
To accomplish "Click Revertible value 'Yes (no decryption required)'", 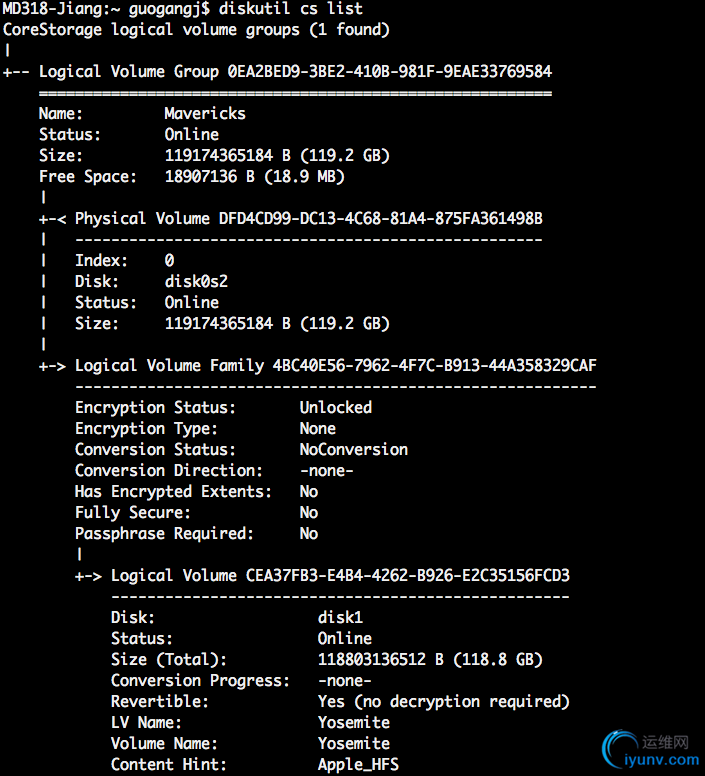I will (x=444, y=702).
